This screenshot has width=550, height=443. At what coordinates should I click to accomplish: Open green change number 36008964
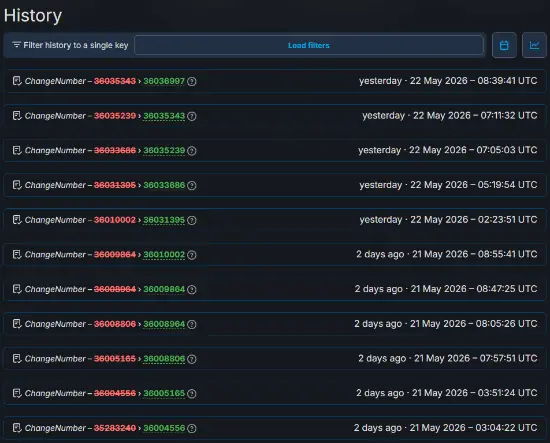click(164, 324)
